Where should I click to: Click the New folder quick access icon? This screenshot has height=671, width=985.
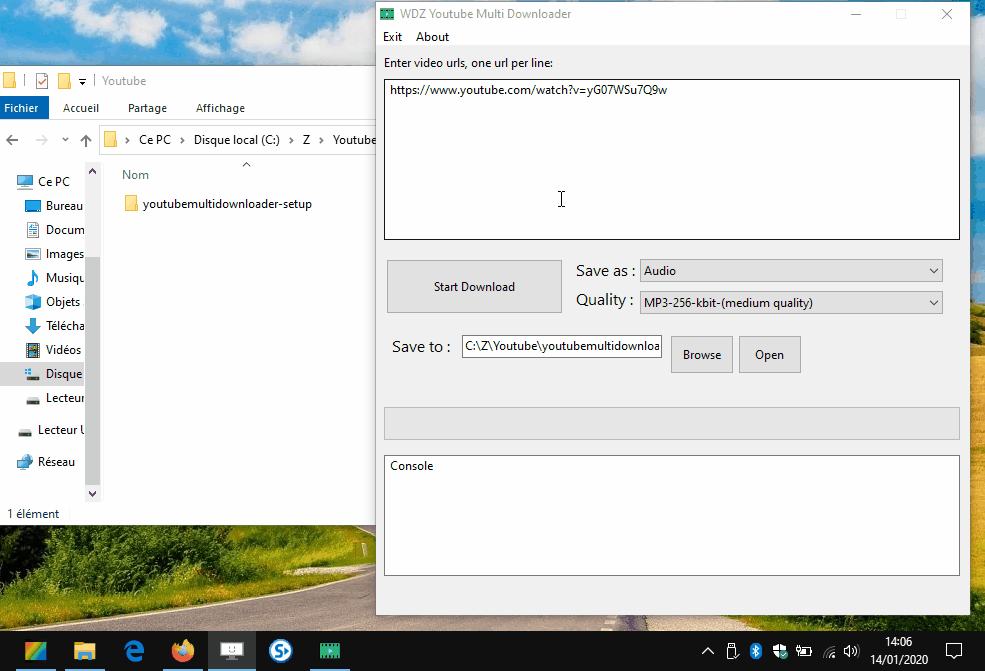click(63, 80)
